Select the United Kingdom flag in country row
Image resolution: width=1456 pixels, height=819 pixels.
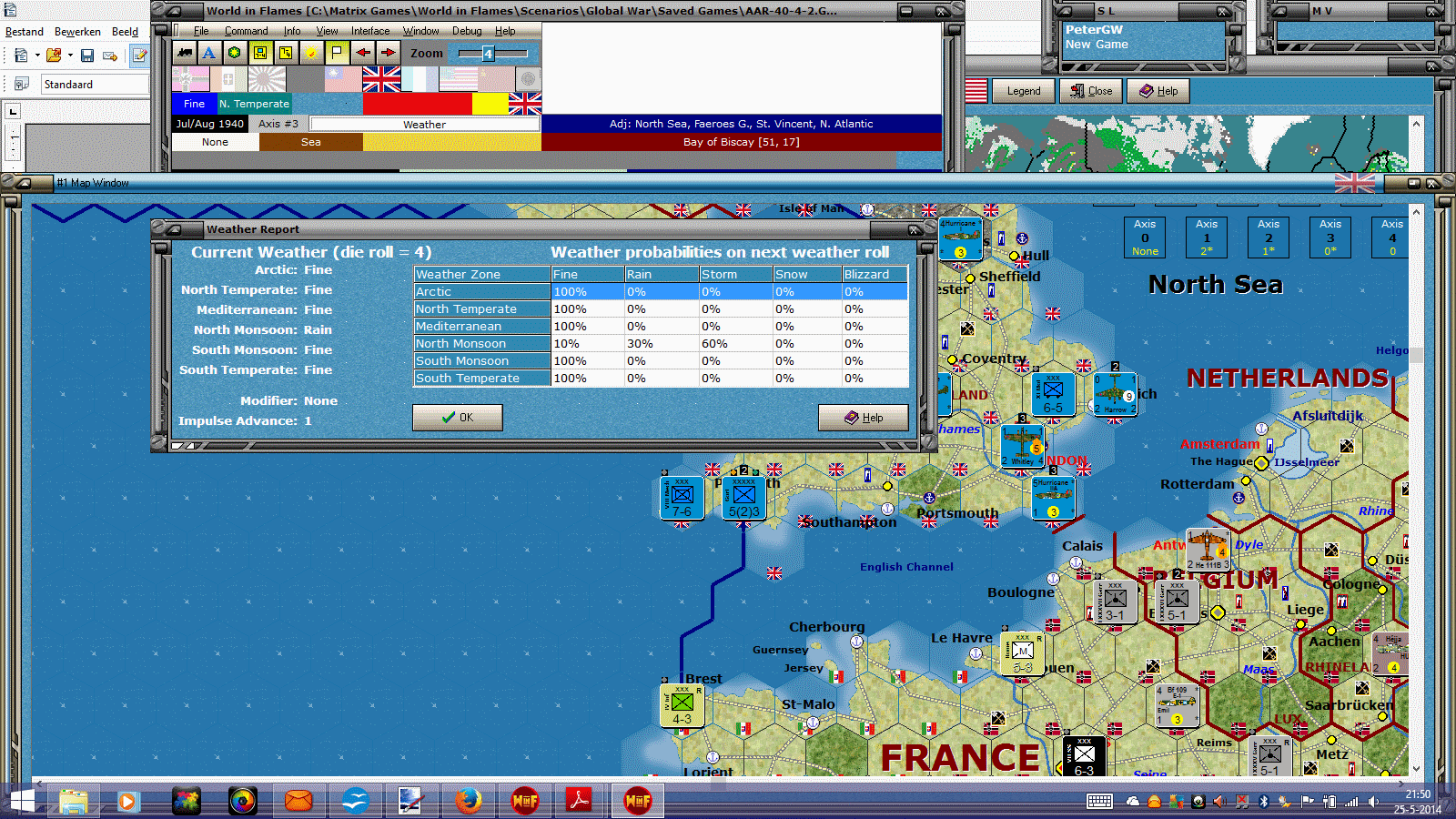381,79
